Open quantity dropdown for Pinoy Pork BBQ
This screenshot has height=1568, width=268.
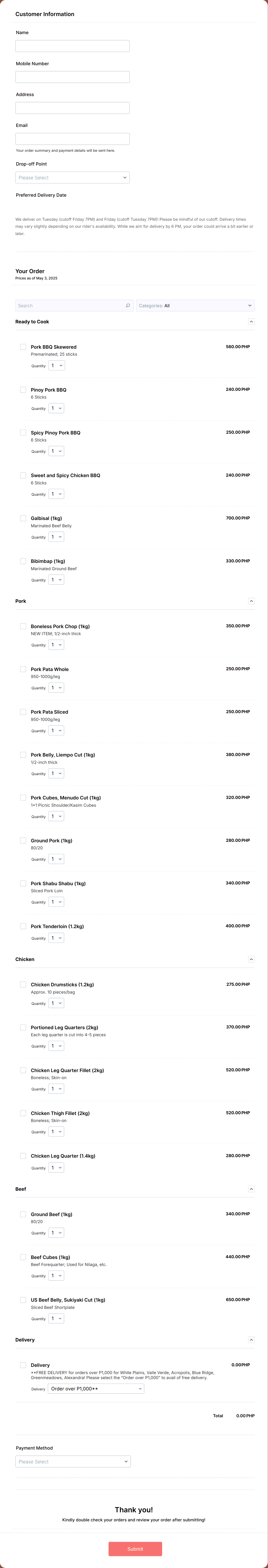coord(56,408)
